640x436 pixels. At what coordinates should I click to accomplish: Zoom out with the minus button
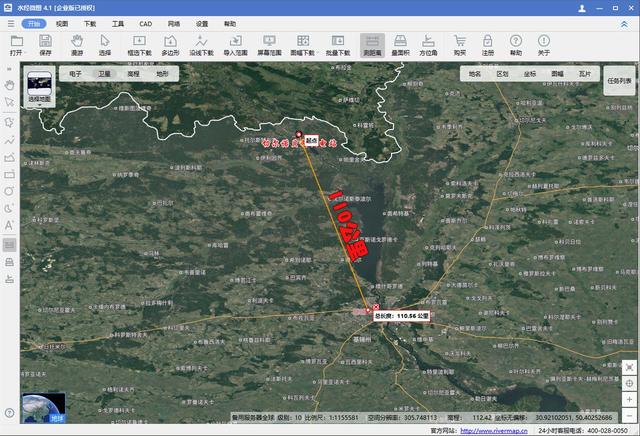[x=629, y=416]
